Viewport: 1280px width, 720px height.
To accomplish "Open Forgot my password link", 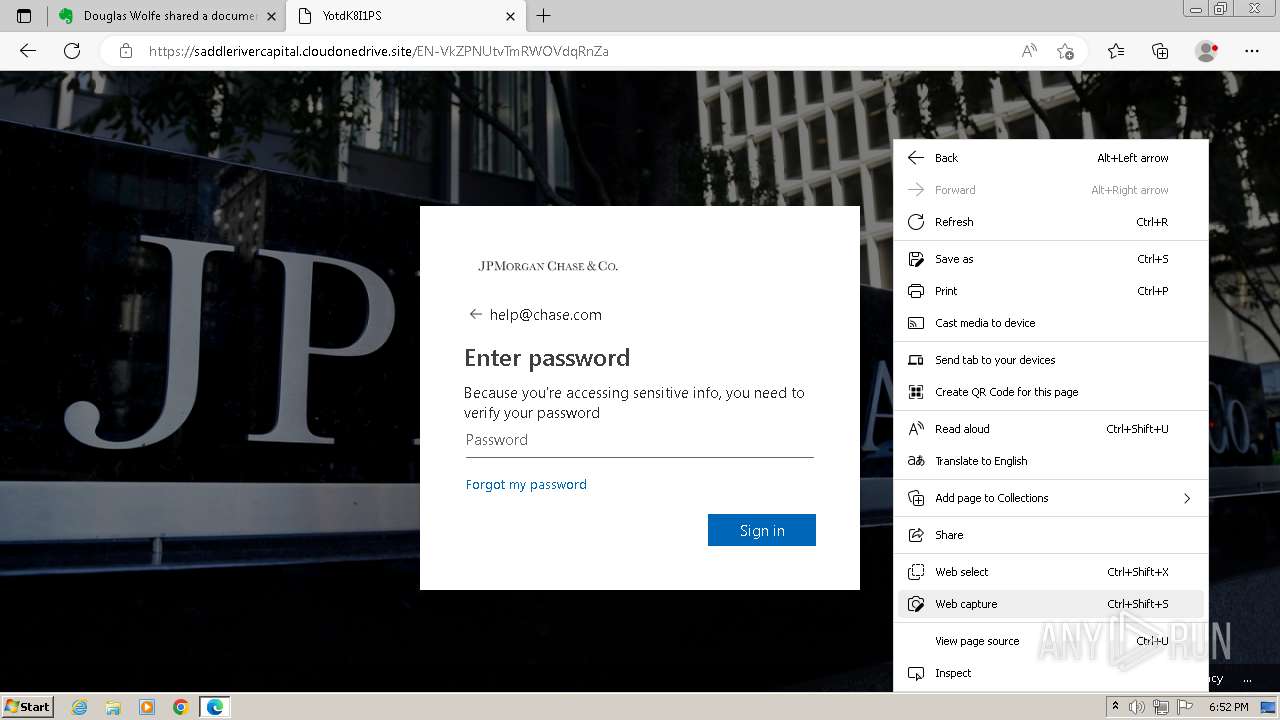I will (526, 484).
